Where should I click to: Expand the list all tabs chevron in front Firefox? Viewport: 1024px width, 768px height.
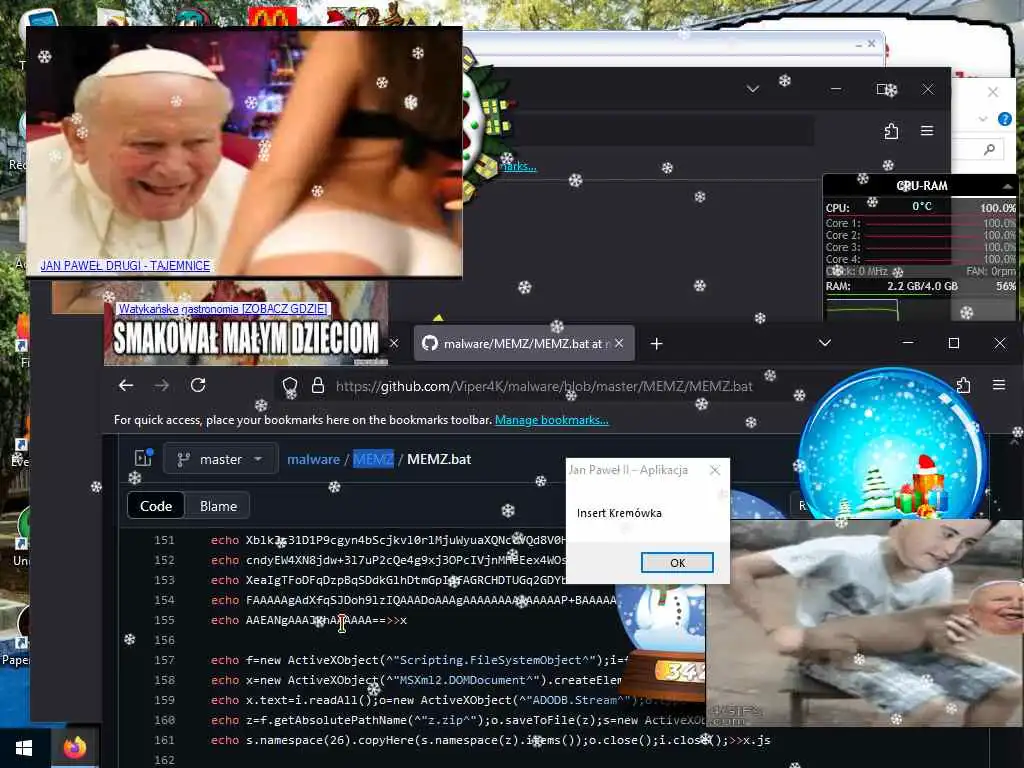pos(825,343)
